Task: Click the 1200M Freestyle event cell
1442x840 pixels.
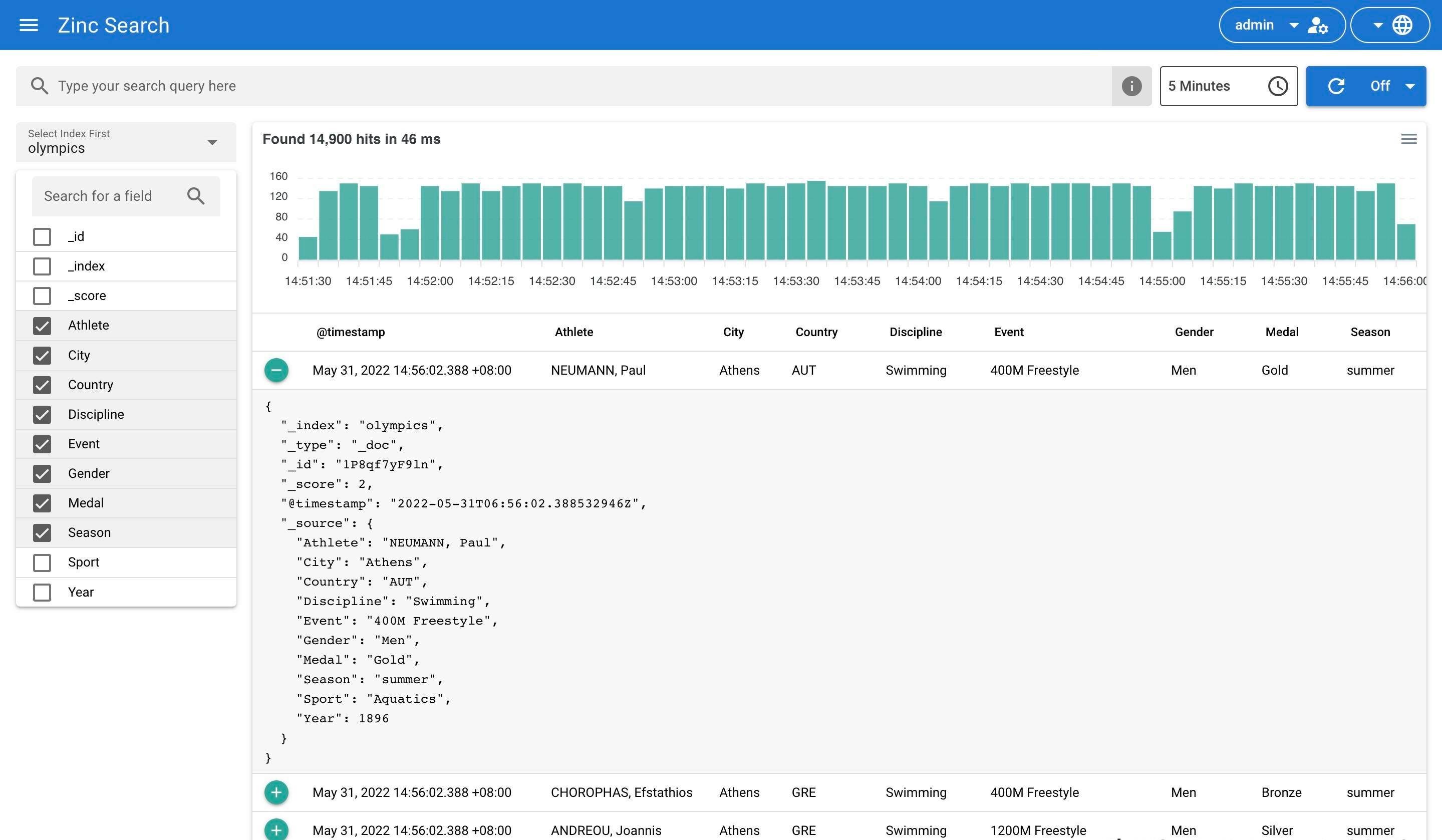Action: pos(1038,830)
